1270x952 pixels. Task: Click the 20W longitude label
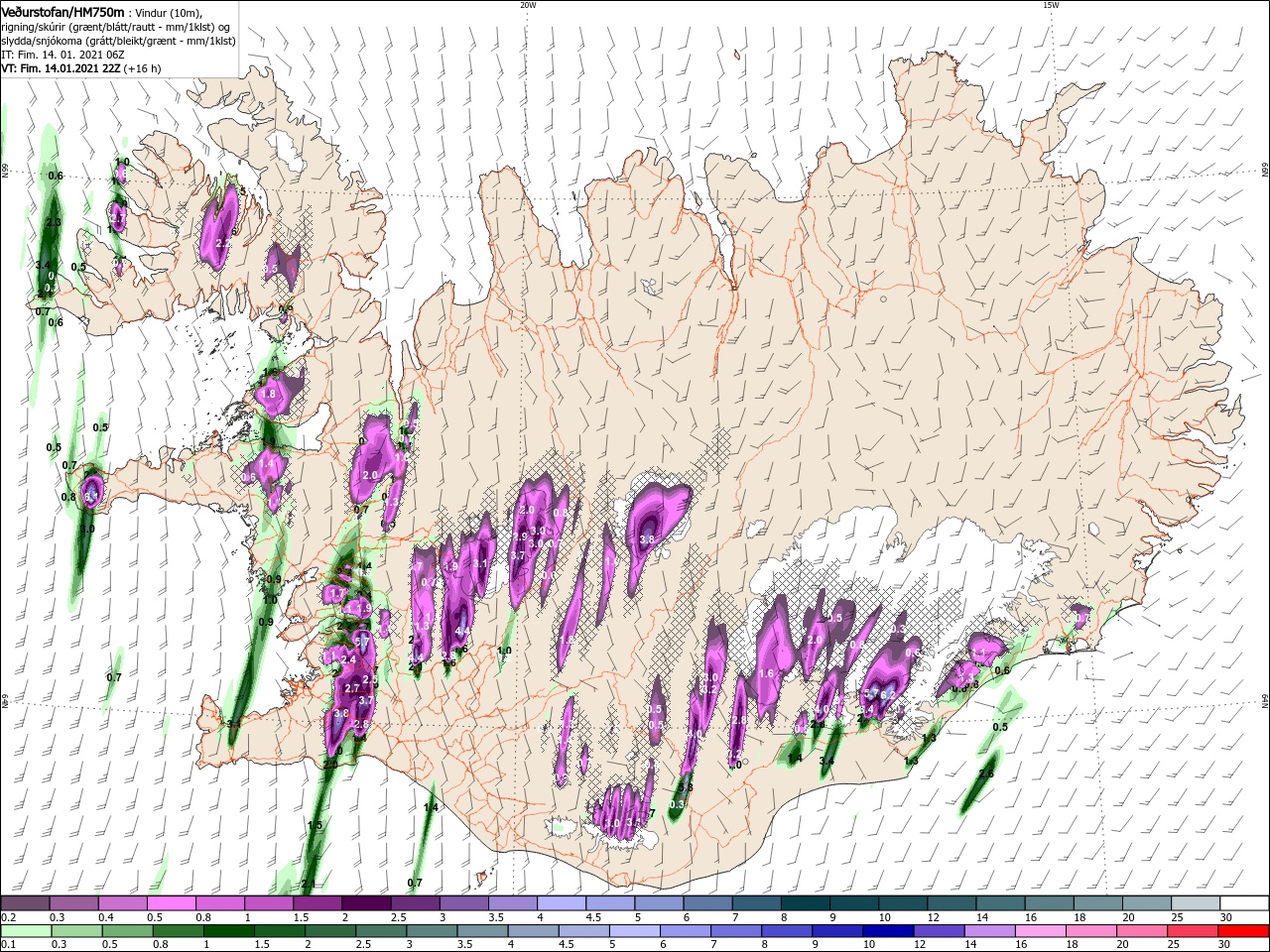tap(528, 5)
